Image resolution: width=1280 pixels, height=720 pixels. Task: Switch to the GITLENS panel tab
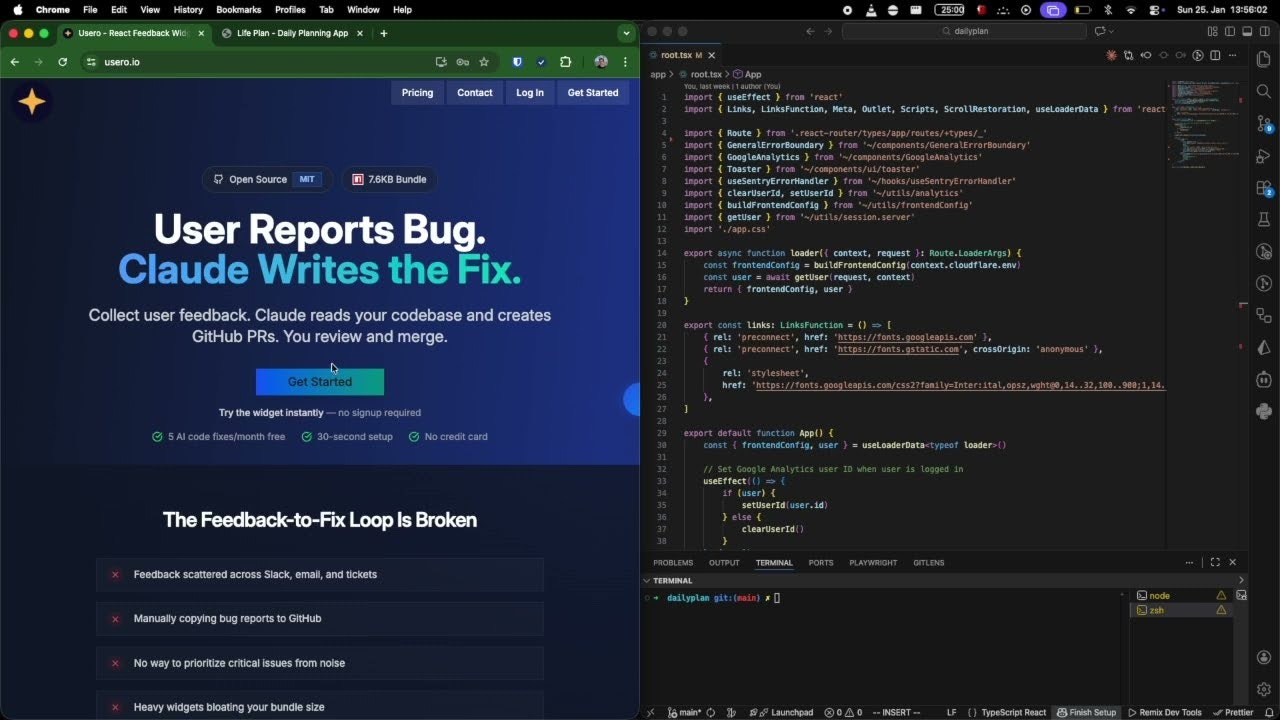[928, 563]
